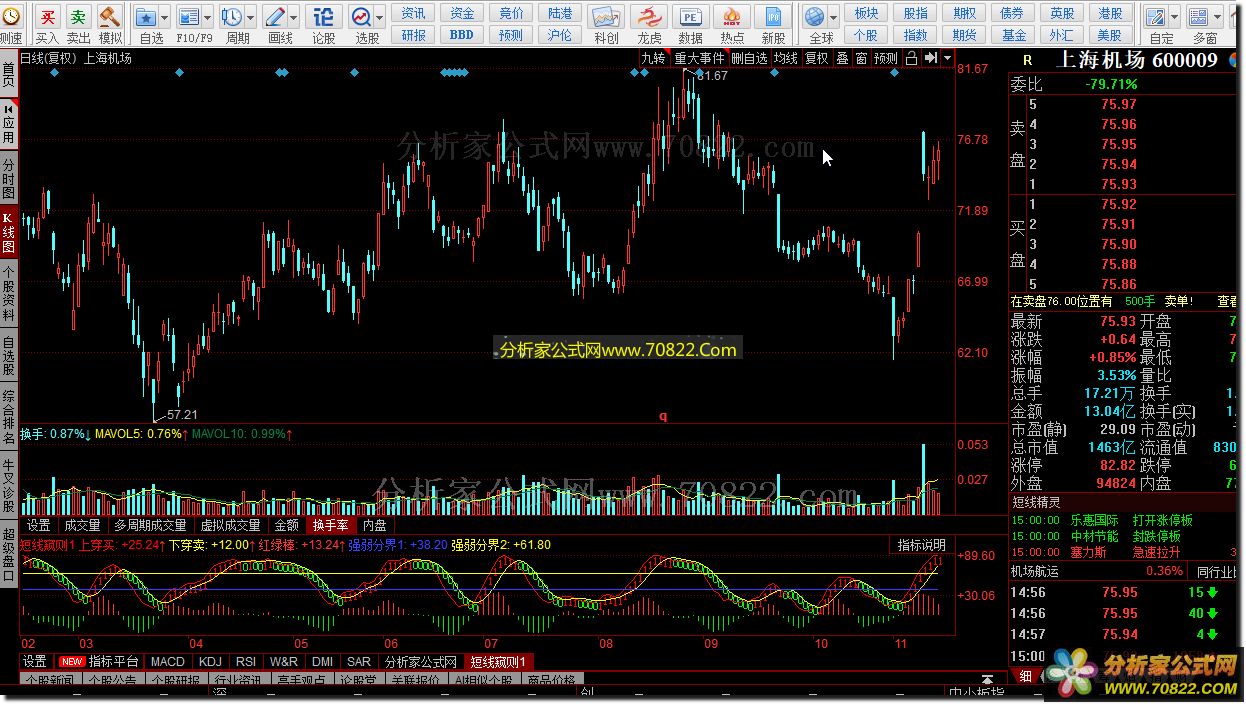This screenshot has height=704, width=1246.
Task: Toggle the 窗 window option
Action: click(x=861, y=58)
